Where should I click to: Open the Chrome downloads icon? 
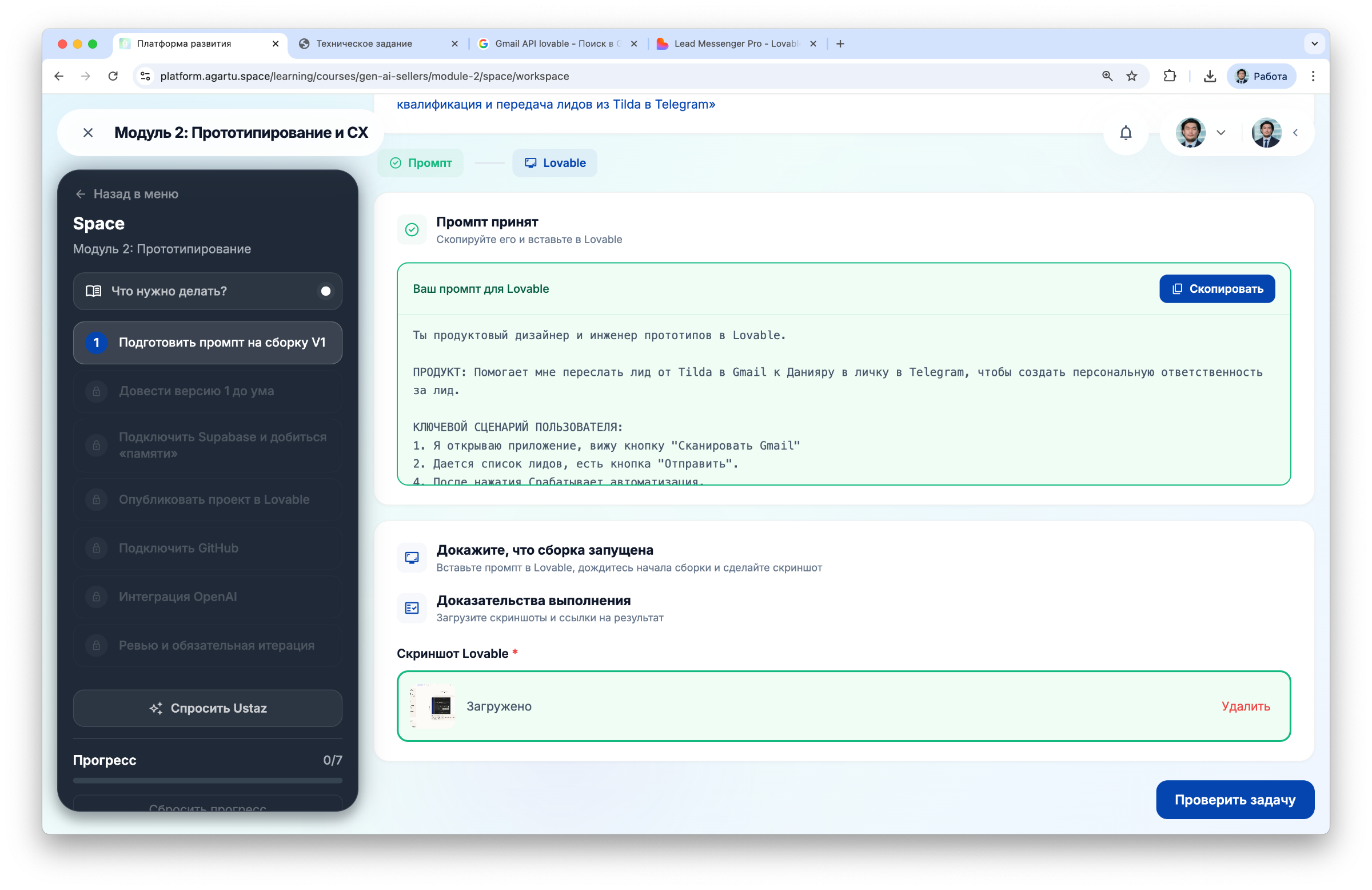pyautogui.click(x=1210, y=76)
